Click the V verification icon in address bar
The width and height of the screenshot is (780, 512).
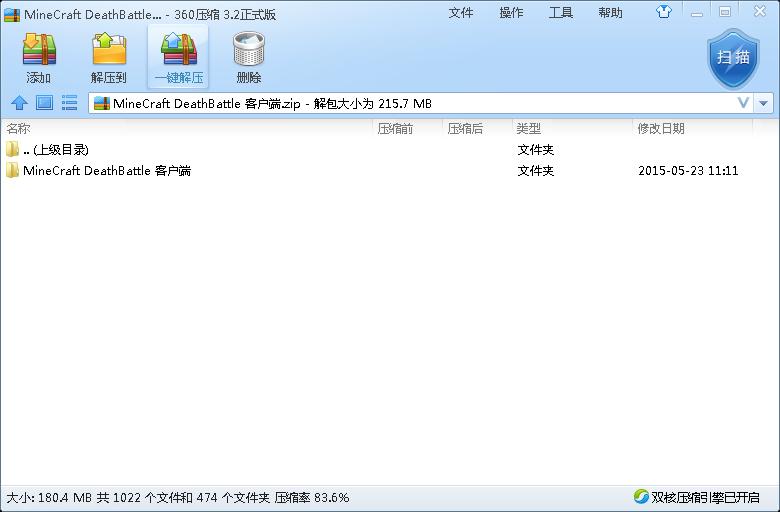(x=743, y=103)
